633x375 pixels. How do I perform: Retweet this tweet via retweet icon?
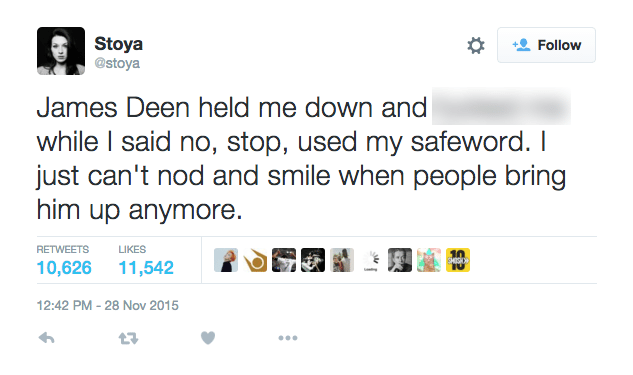click(x=128, y=338)
